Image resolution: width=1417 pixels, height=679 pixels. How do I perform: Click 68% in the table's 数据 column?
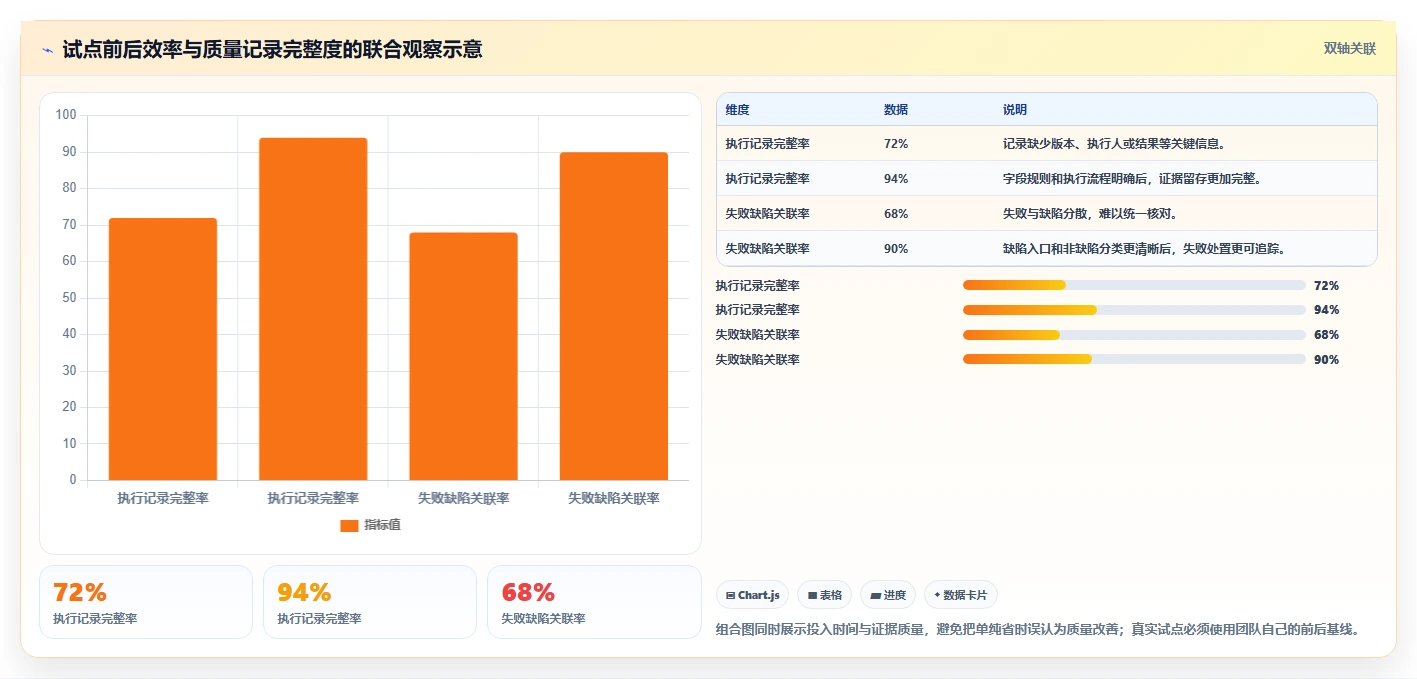click(x=896, y=214)
